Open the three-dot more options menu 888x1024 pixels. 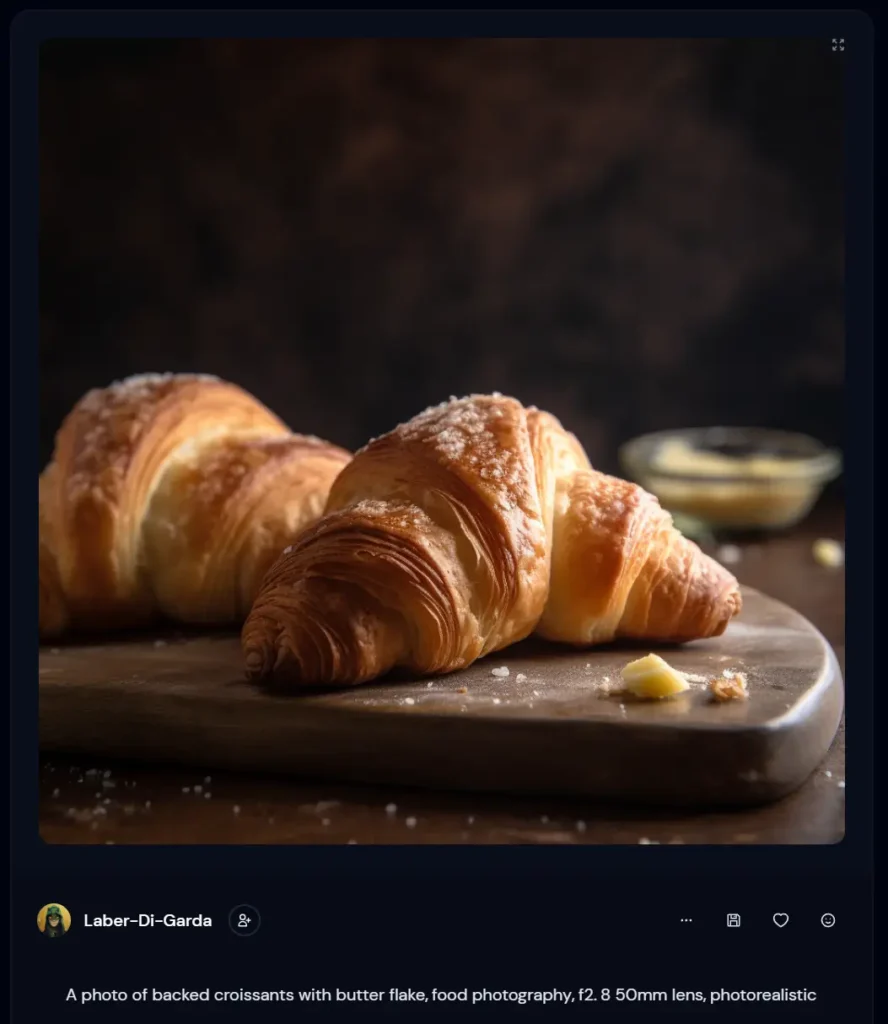coord(686,920)
